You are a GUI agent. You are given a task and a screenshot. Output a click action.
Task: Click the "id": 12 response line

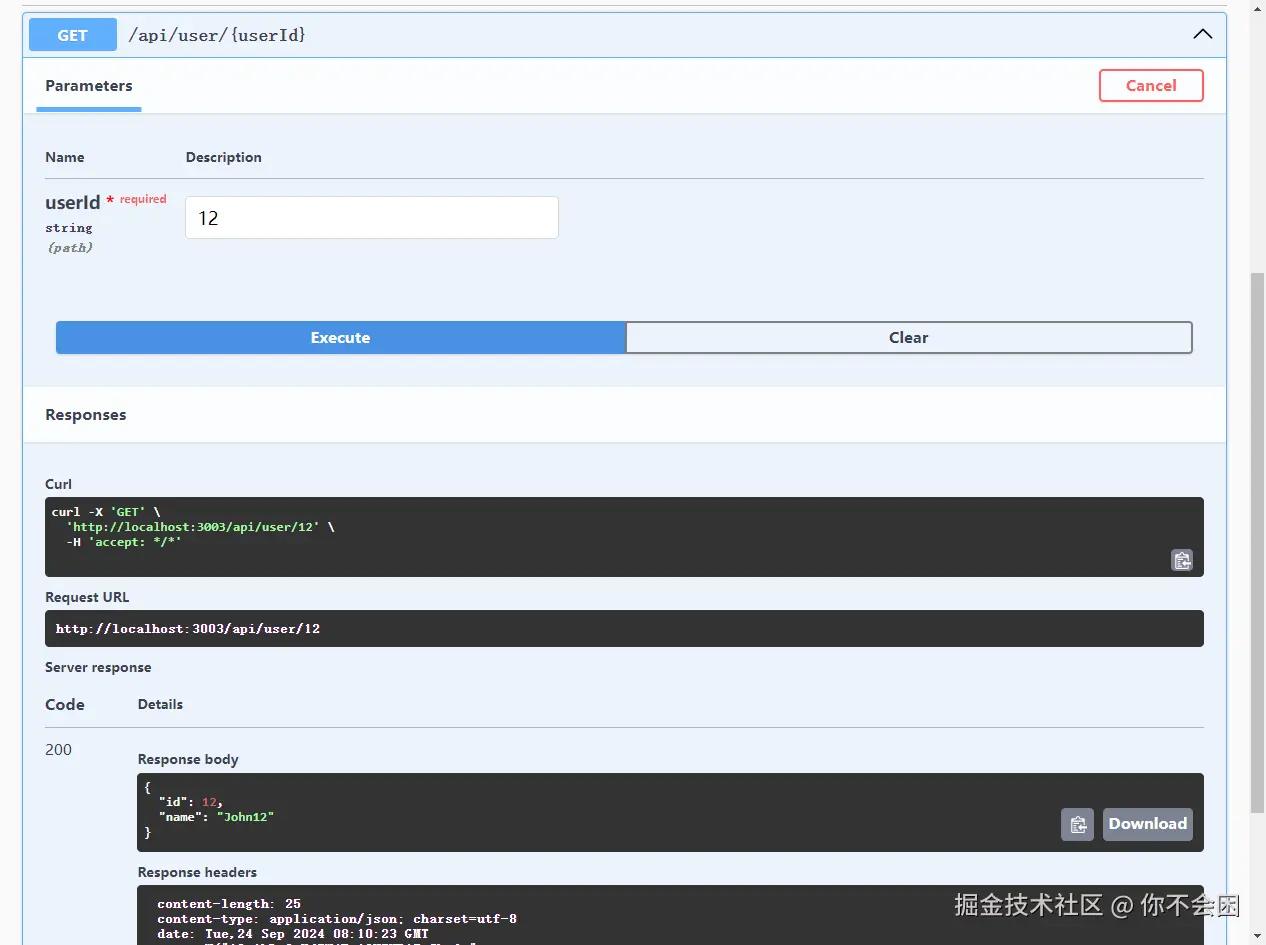(x=191, y=802)
